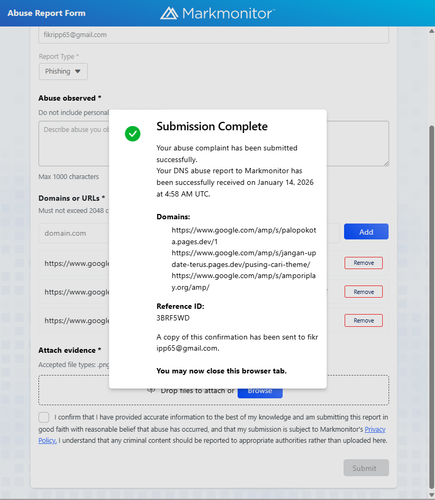
Task: Click the Abuse Report Form title
Action: coord(46,13)
